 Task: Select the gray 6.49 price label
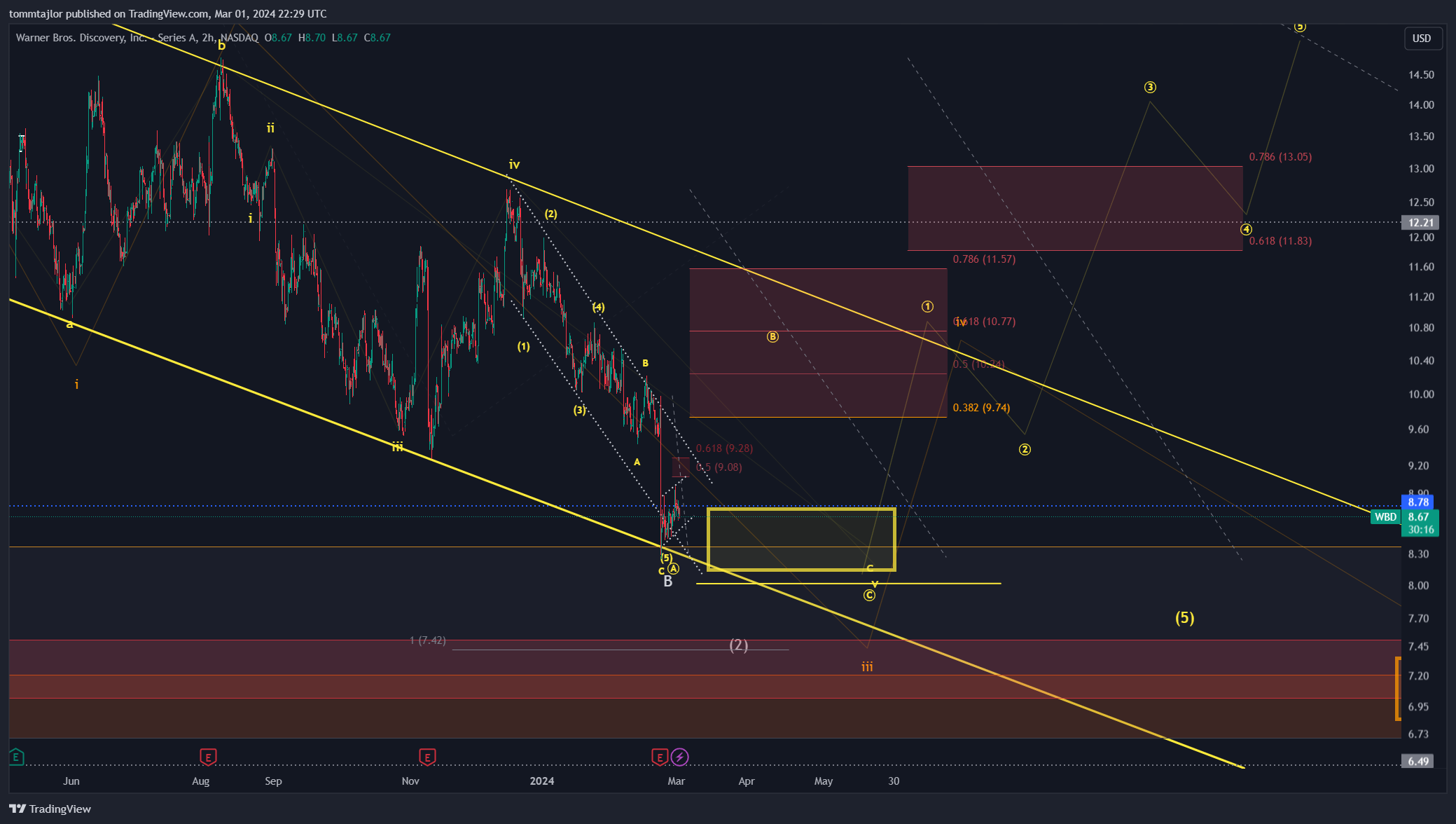[x=1418, y=761]
